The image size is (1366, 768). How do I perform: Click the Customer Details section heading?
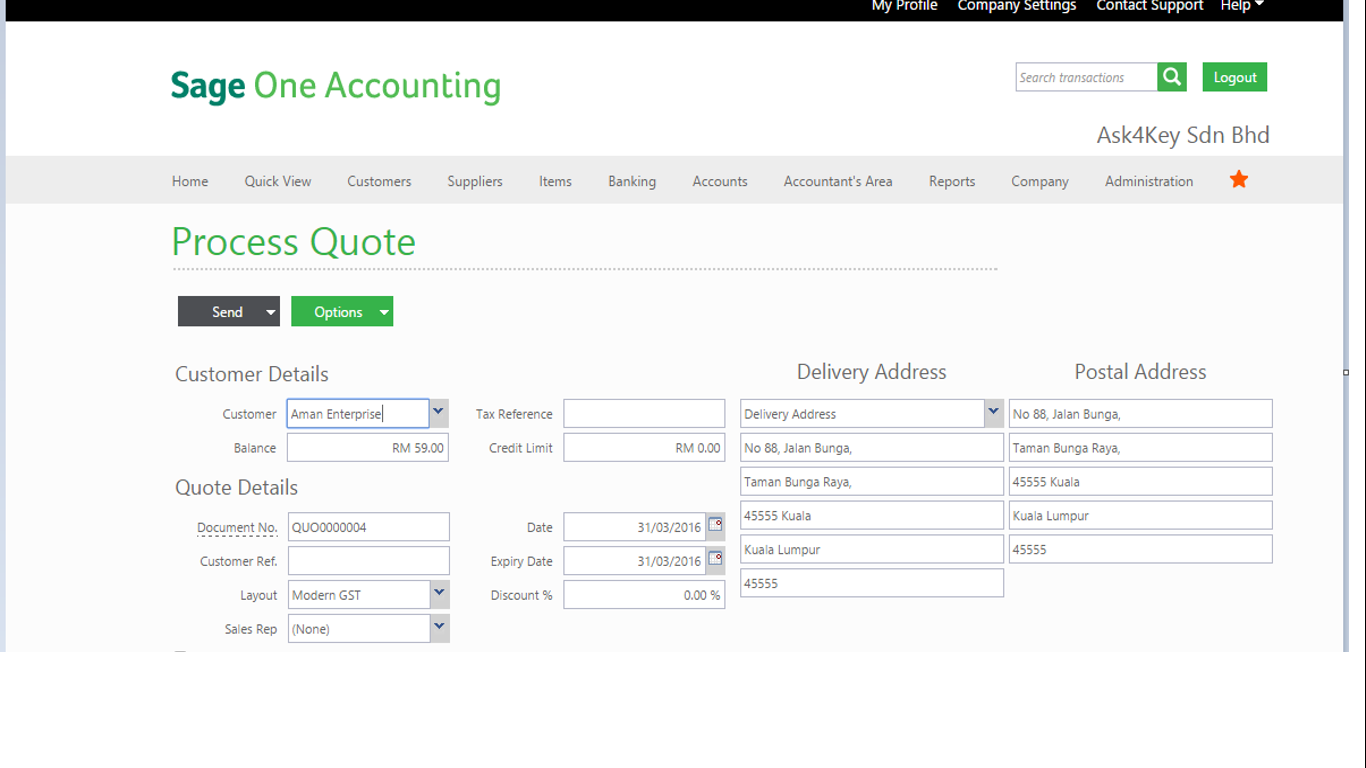[252, 374]
